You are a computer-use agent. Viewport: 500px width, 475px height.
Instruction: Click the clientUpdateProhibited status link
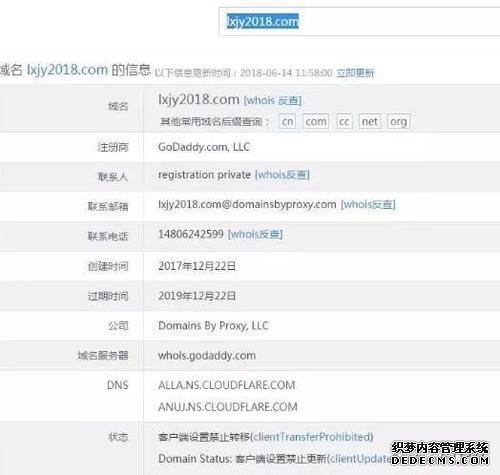tap(360, 459)
